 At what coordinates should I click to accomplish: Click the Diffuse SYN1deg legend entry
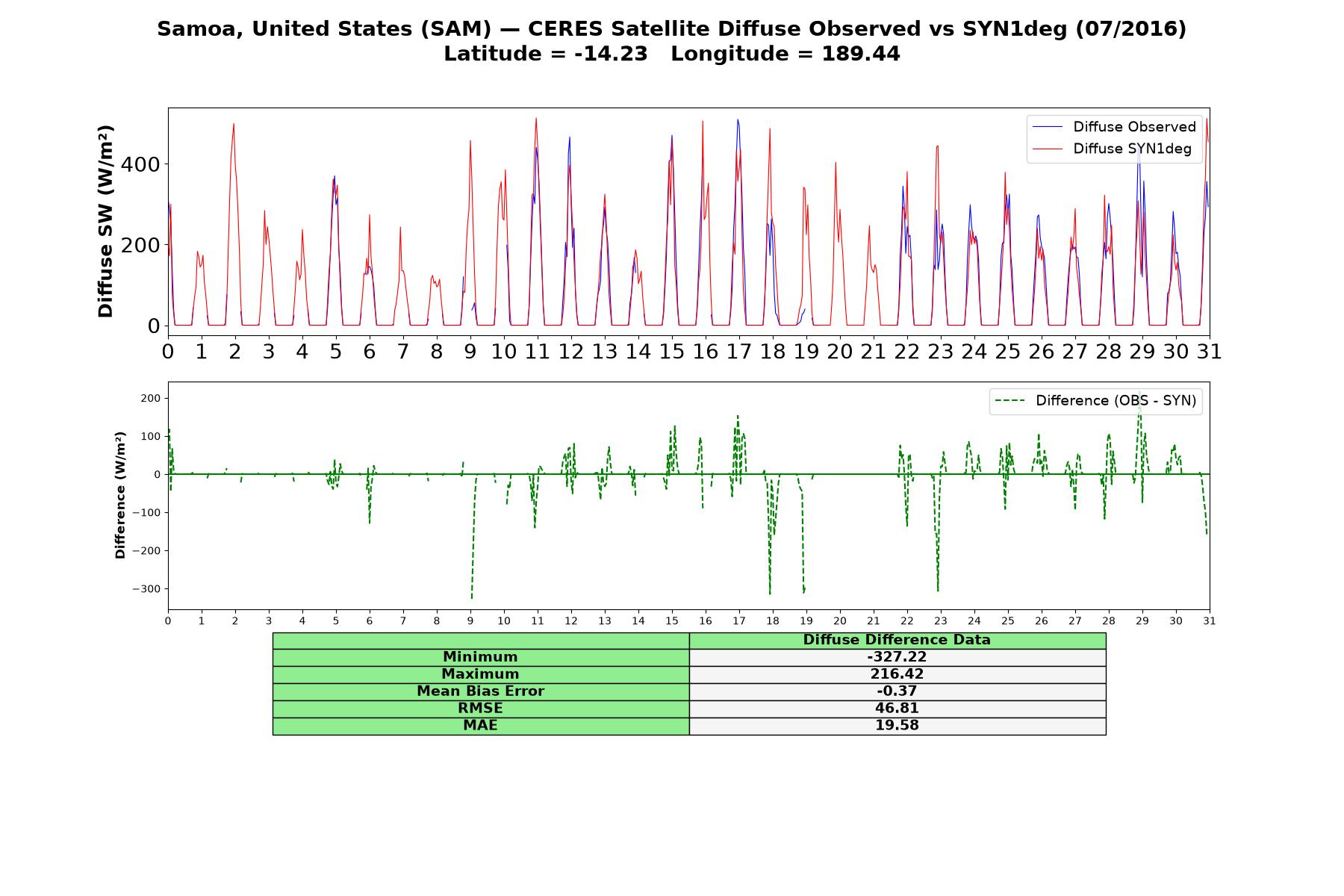coord(1132,149)
